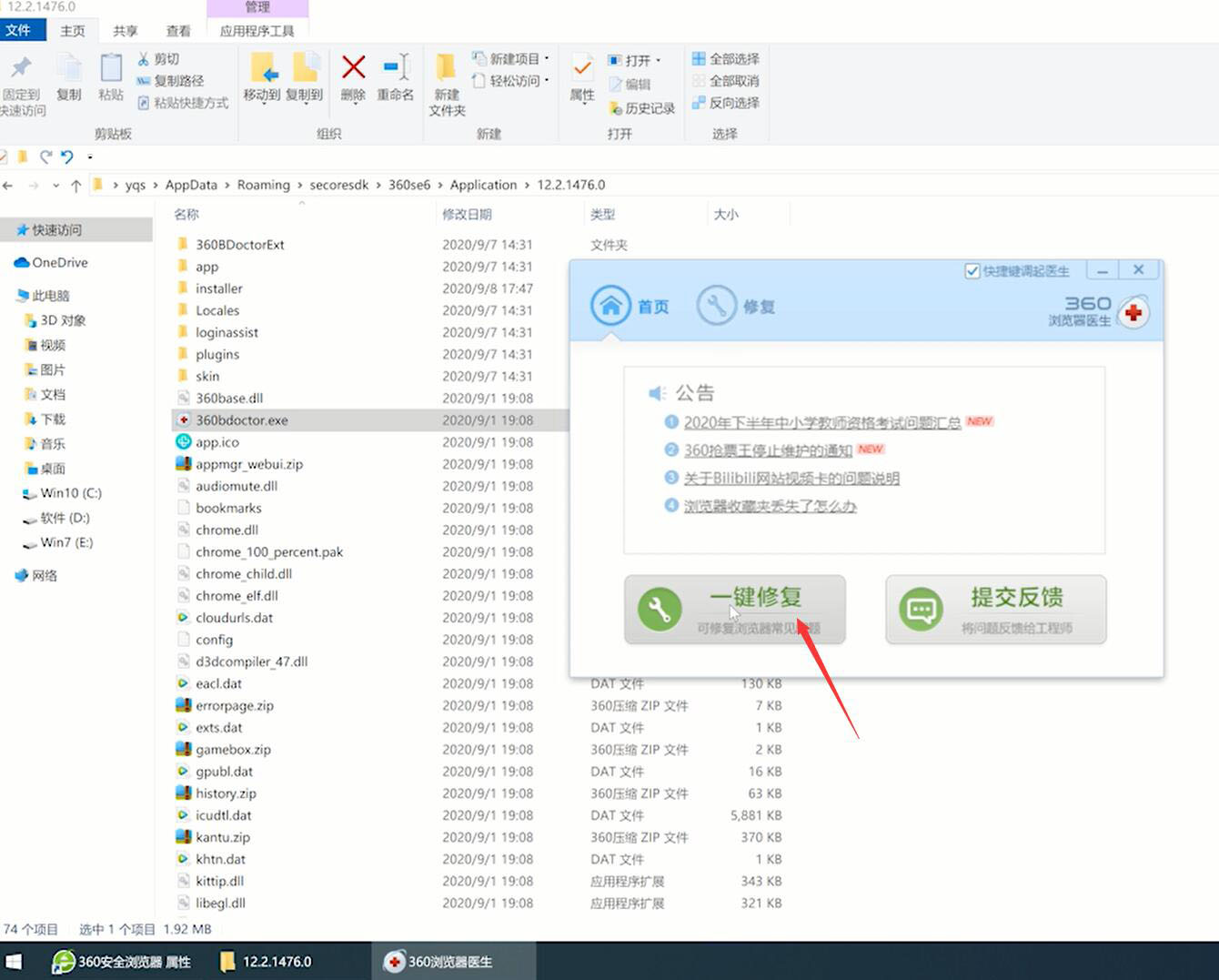This screenshot has height=980, width=1219.
Task: Open Properties (属性) from the ribbon
Action: point(582,69)
